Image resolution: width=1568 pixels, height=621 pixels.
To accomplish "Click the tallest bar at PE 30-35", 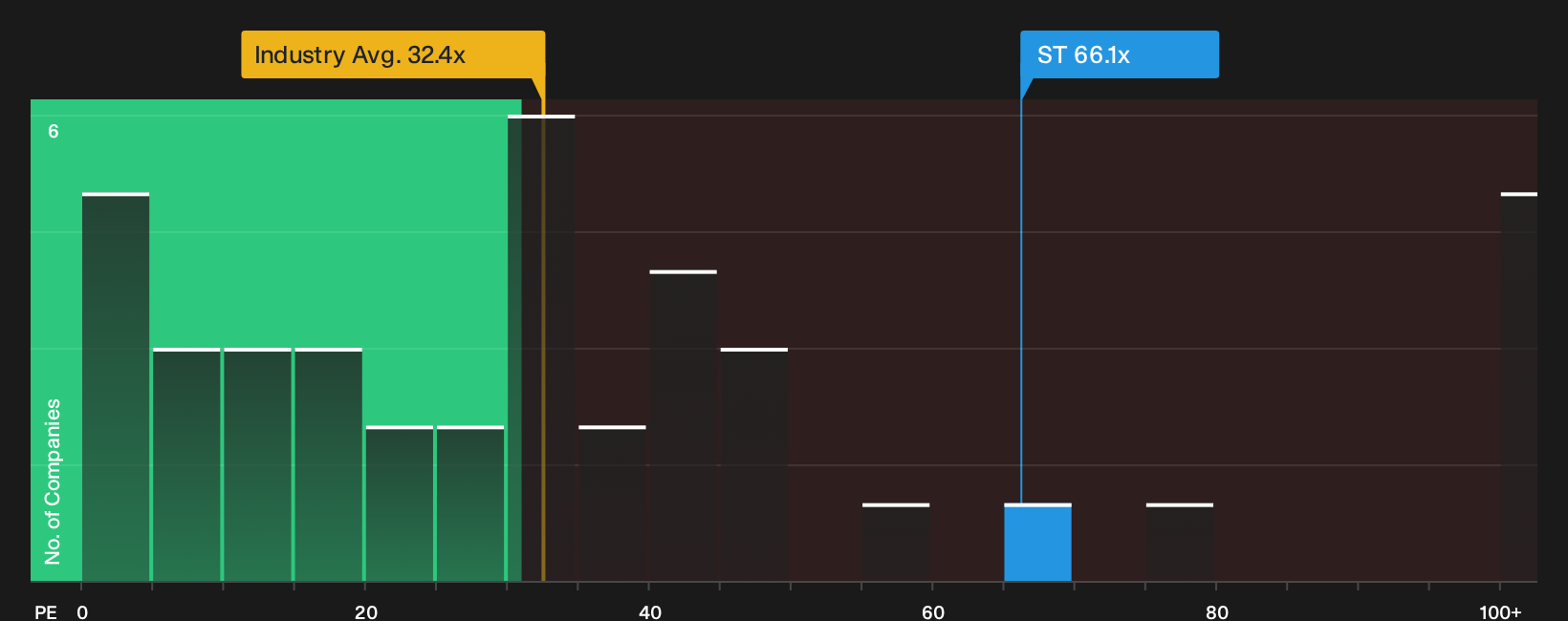I will (x=541, y=349).
